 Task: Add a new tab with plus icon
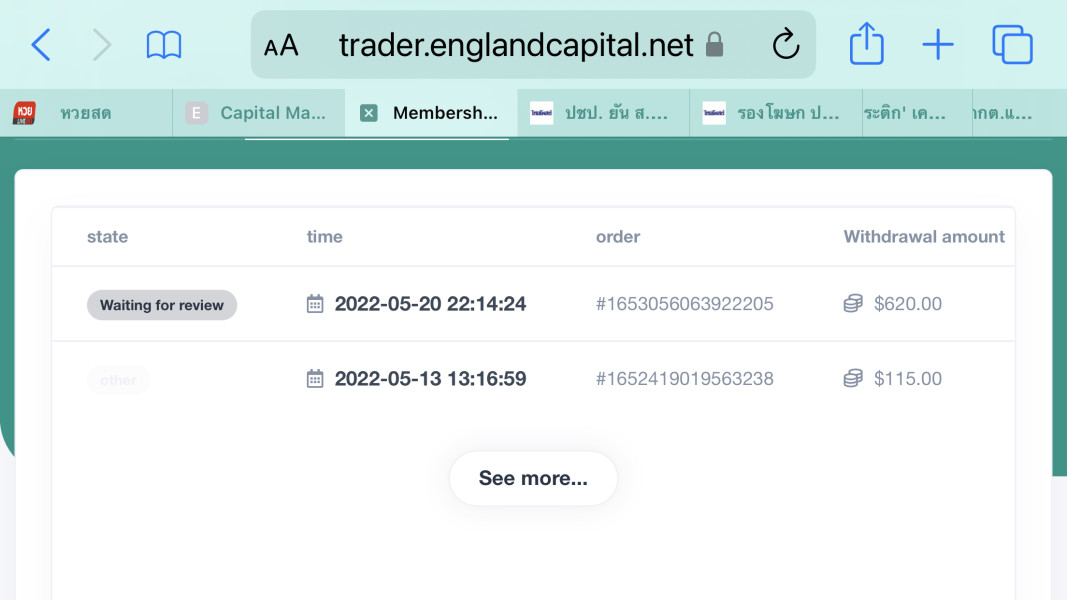937,45
